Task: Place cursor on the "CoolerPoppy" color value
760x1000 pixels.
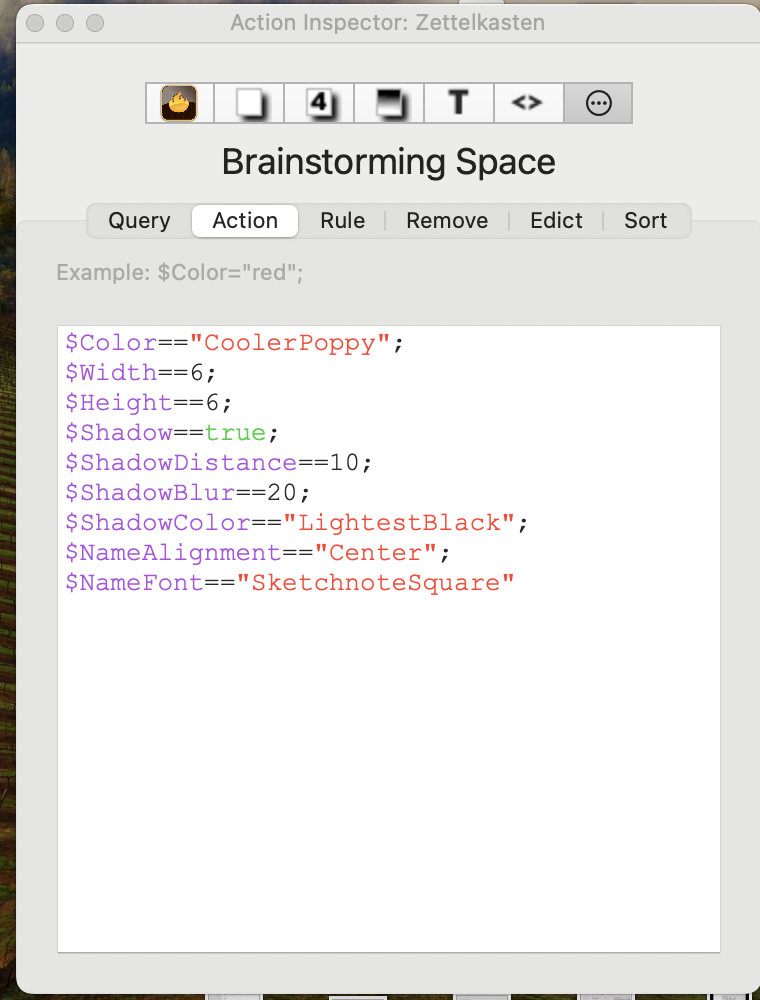Action: click(x=290, y=343)
